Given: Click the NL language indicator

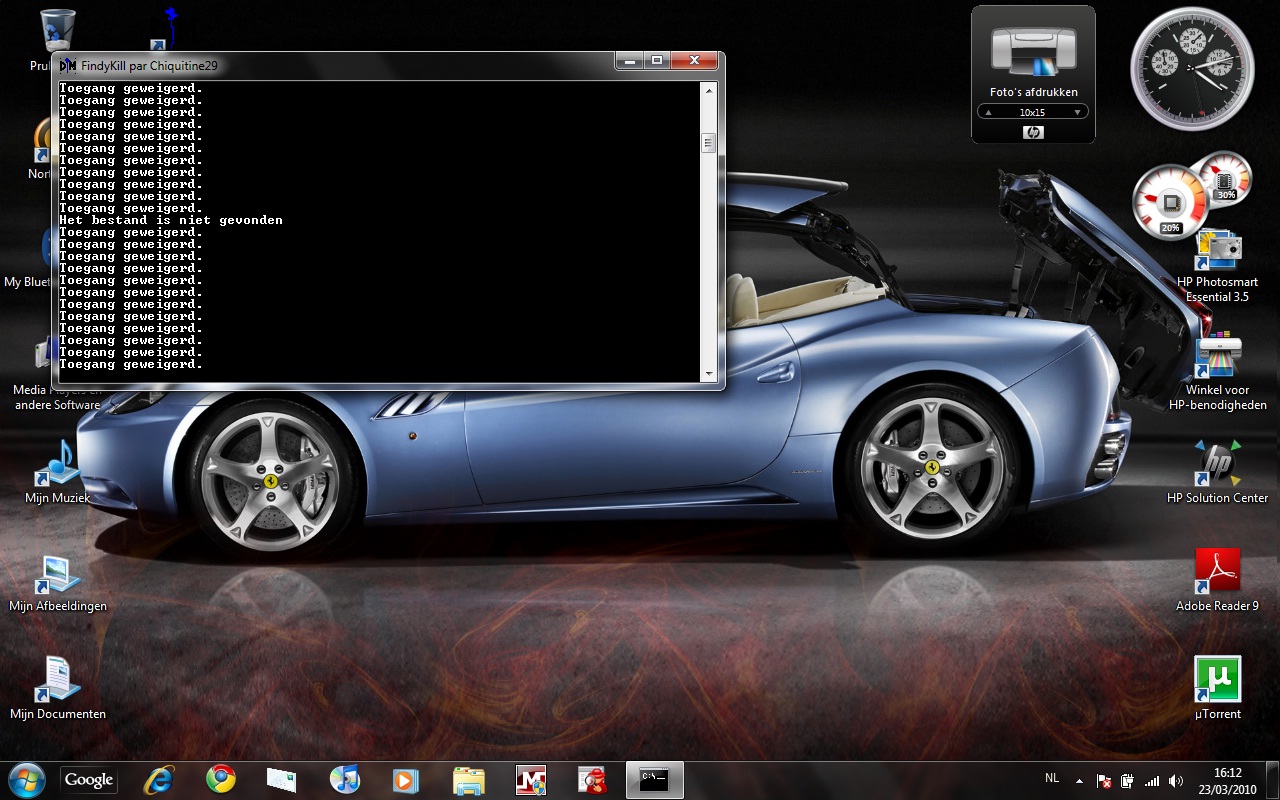Looking at the screenshot, I should (1052, 778).
